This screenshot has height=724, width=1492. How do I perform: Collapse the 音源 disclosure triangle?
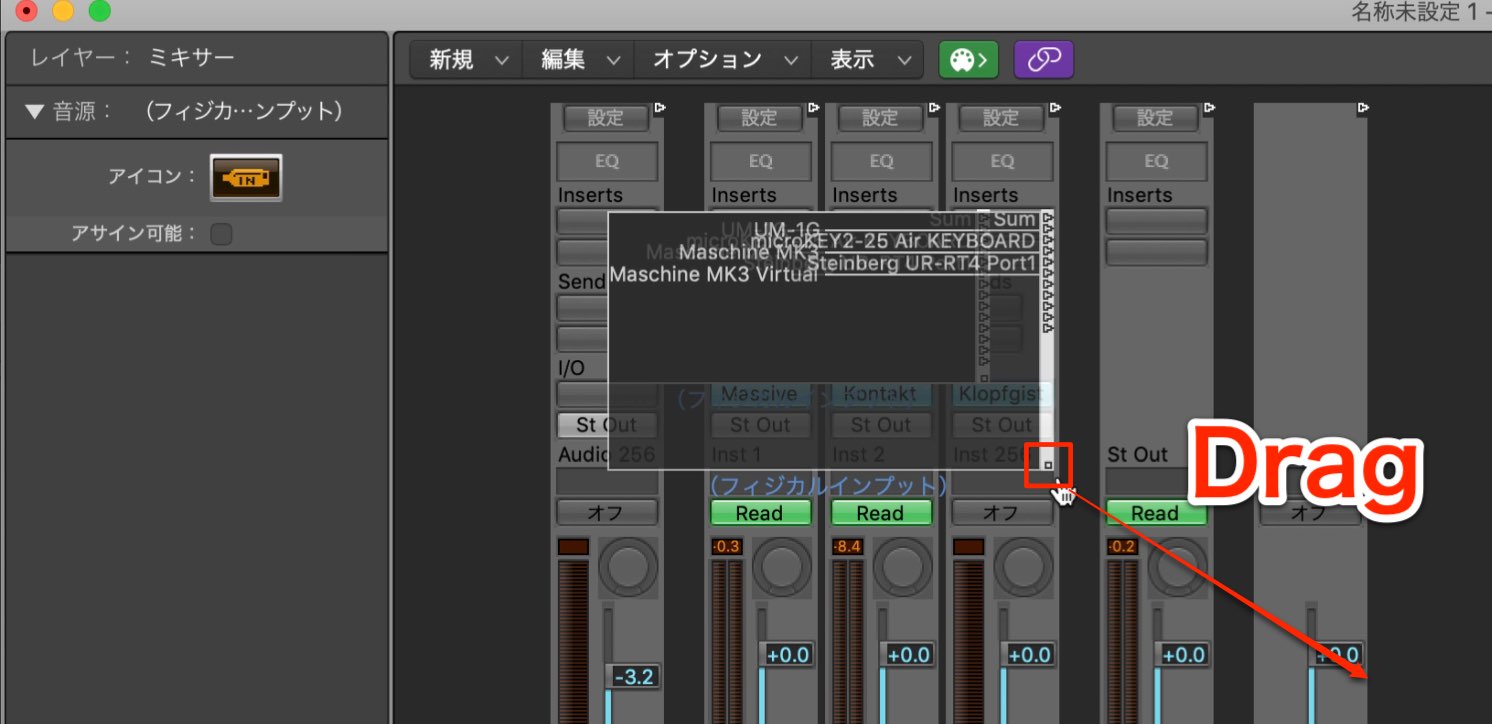coord(35,112)
